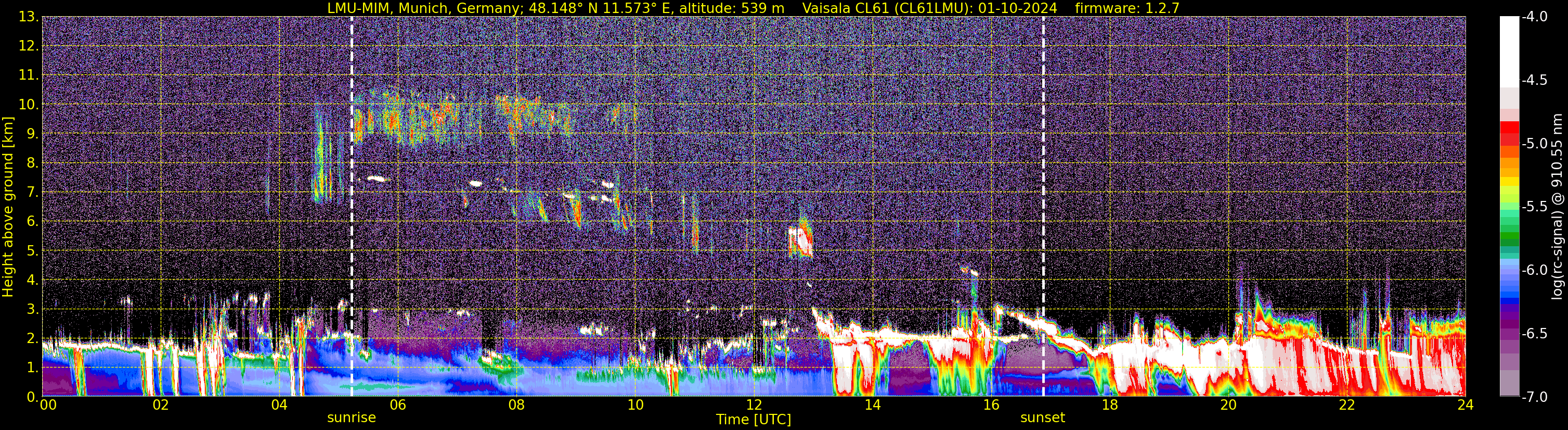Click the "22" time-axis tick label
Screen dimensions: 1568x430
coord(1347,405)
